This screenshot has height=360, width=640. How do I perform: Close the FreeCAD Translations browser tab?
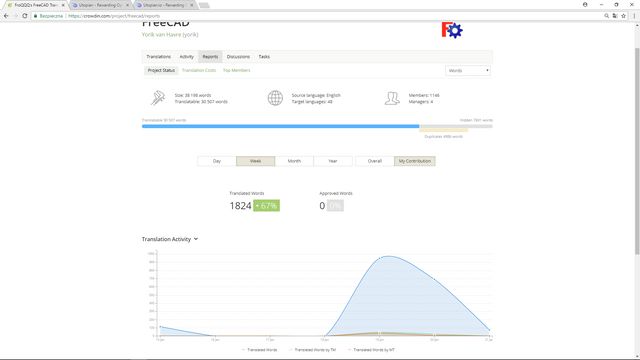63,5
